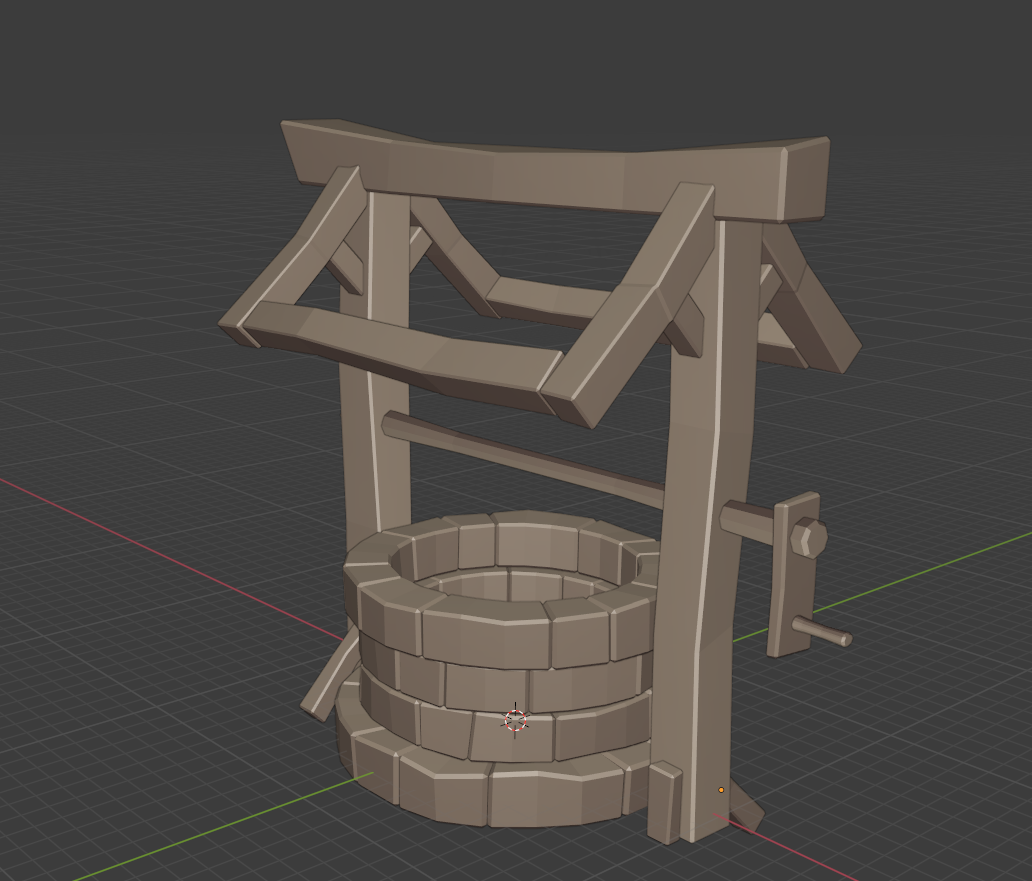Click the 3D cursor on the well stones
This screenshot has height=881, width=1032.
(515, 720)
